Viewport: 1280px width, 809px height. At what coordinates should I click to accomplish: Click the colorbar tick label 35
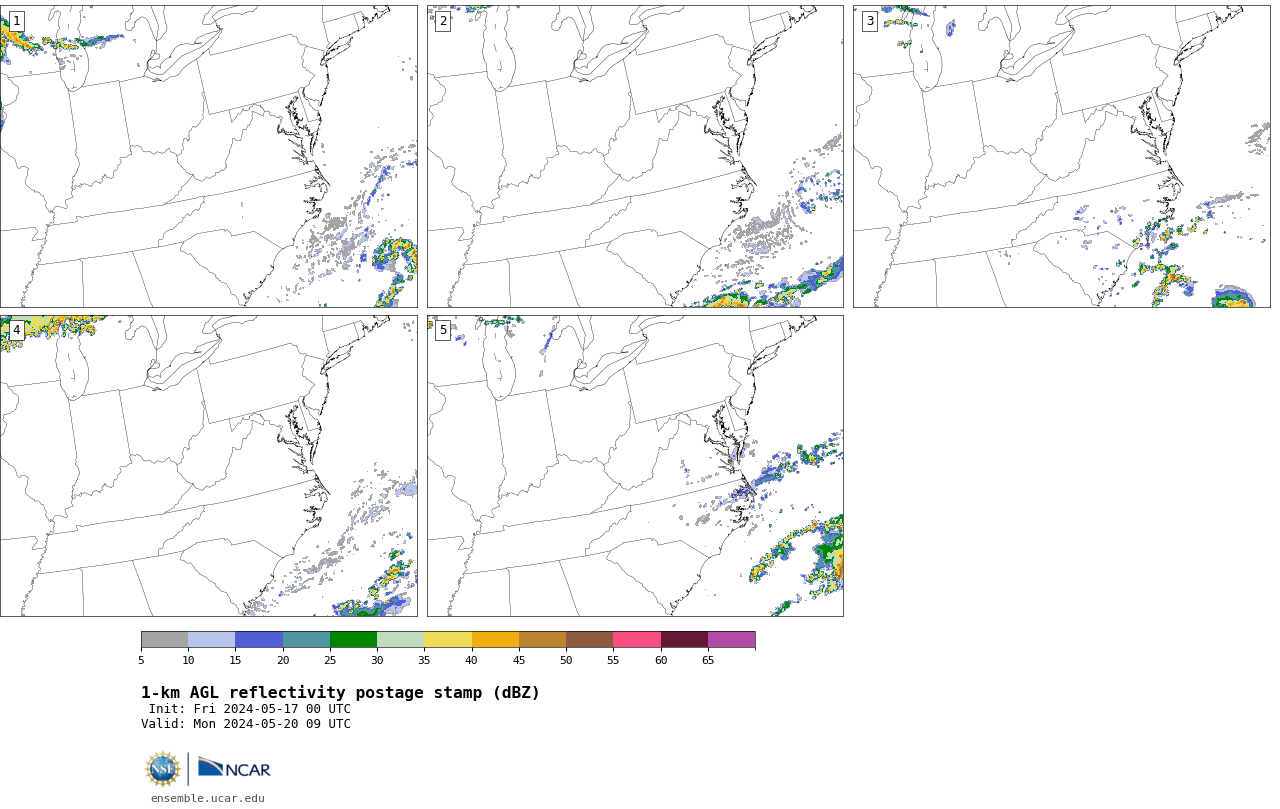(424, 660)
